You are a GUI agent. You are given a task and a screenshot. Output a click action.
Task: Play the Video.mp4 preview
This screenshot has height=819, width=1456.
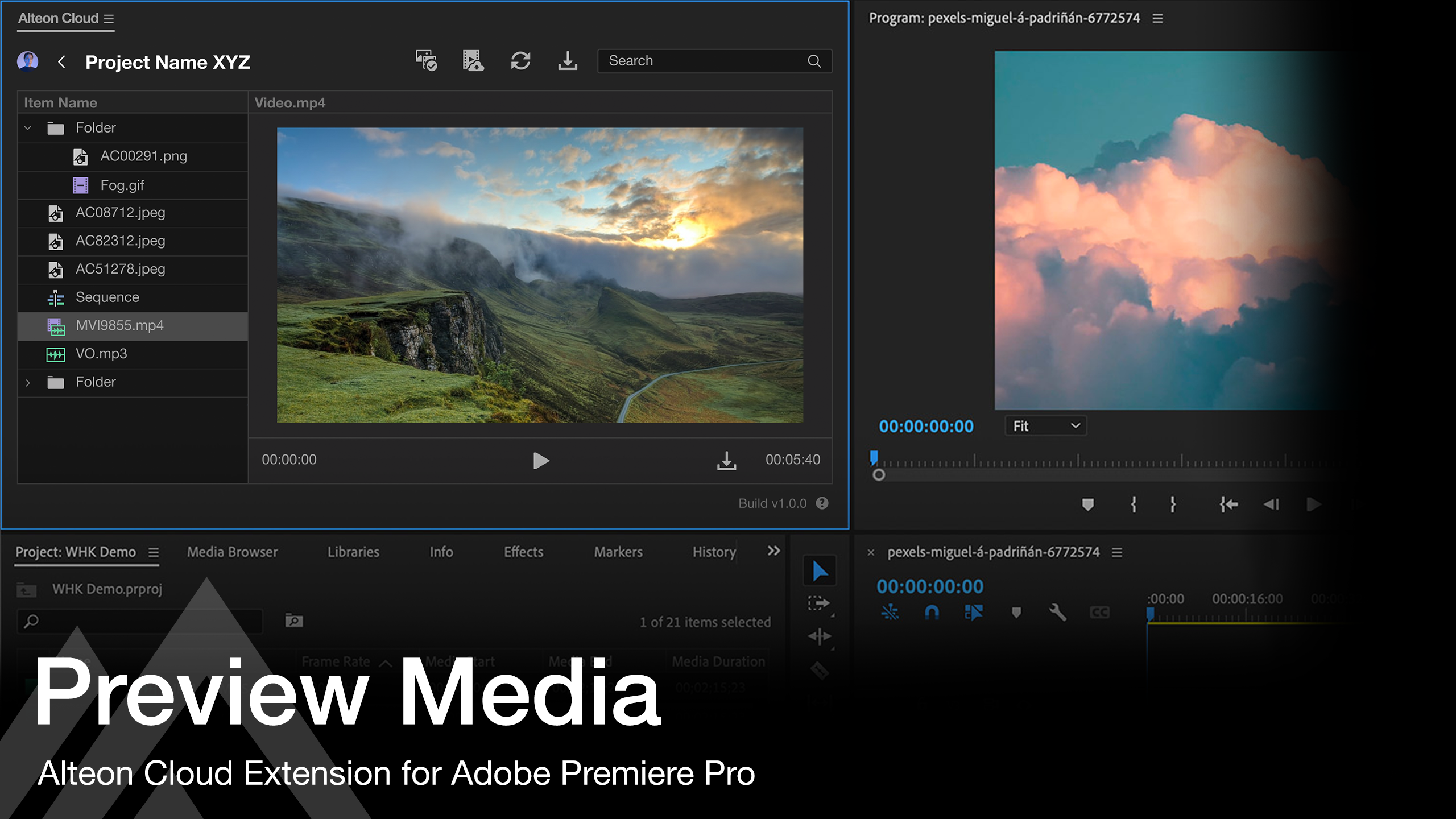tap(541, 460)
